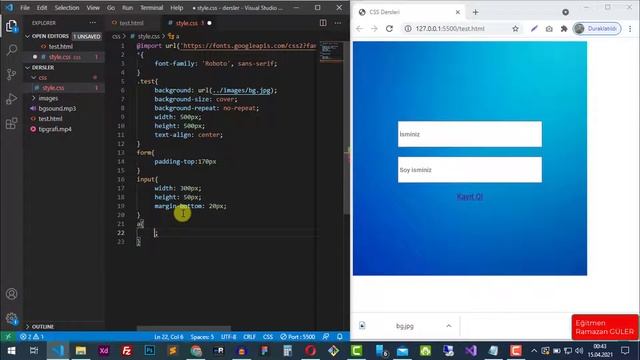Open the Source Control view

click(x=11, y=74)
